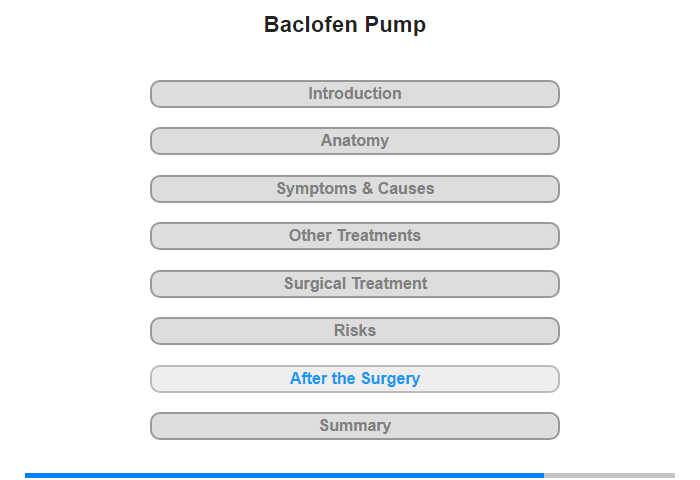Click the Baclofen Pump title heading
This screenshot has height=480, width=700.
tap(345, 25)
